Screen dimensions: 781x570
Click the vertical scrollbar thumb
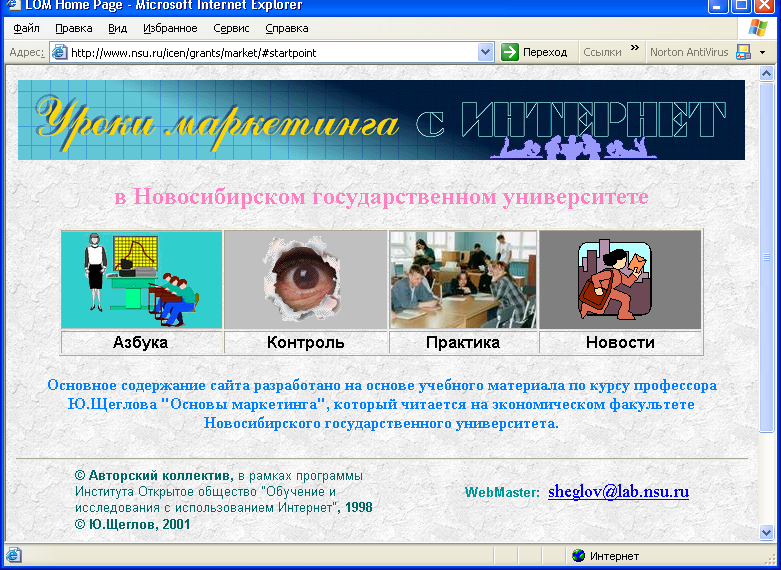(767, 257)
